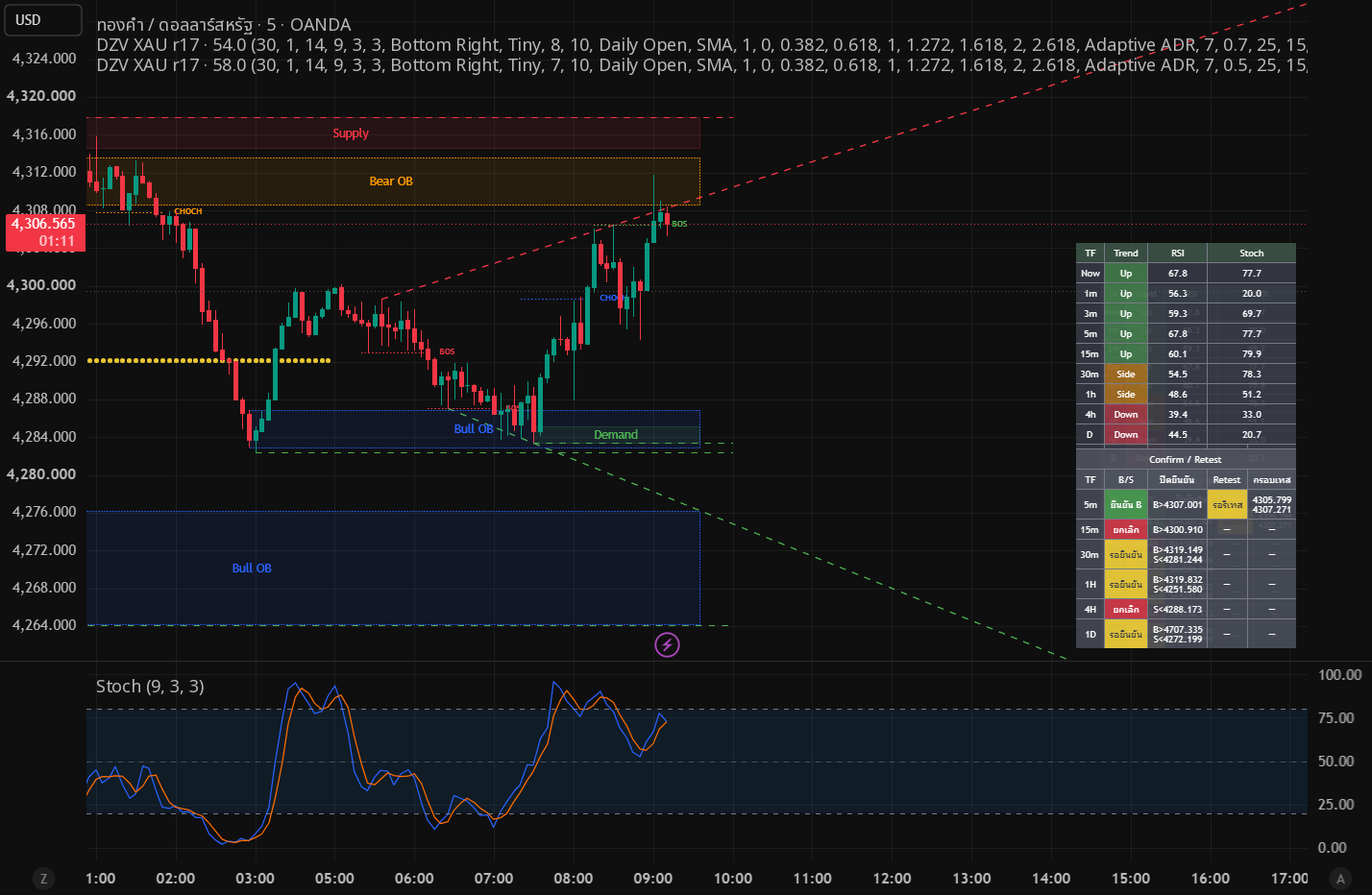
Task: Click the Down trend cell in 4h row
Action: pos(1126,415)
